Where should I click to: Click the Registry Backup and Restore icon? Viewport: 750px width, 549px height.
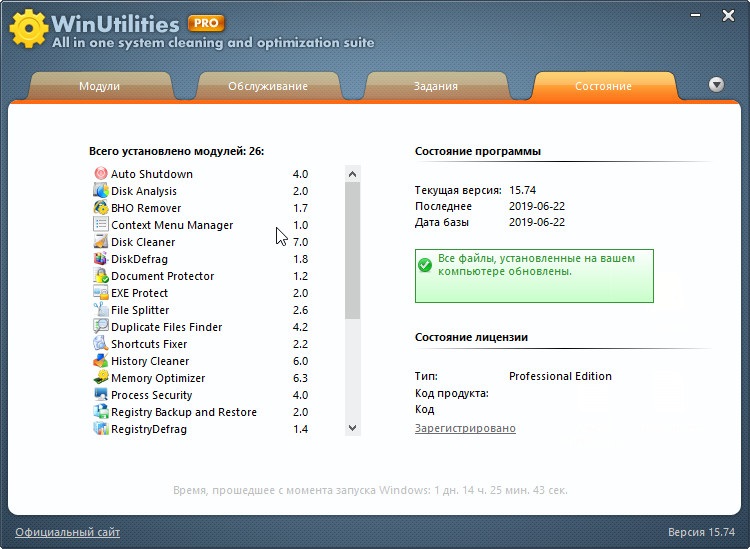coord(100,411)
